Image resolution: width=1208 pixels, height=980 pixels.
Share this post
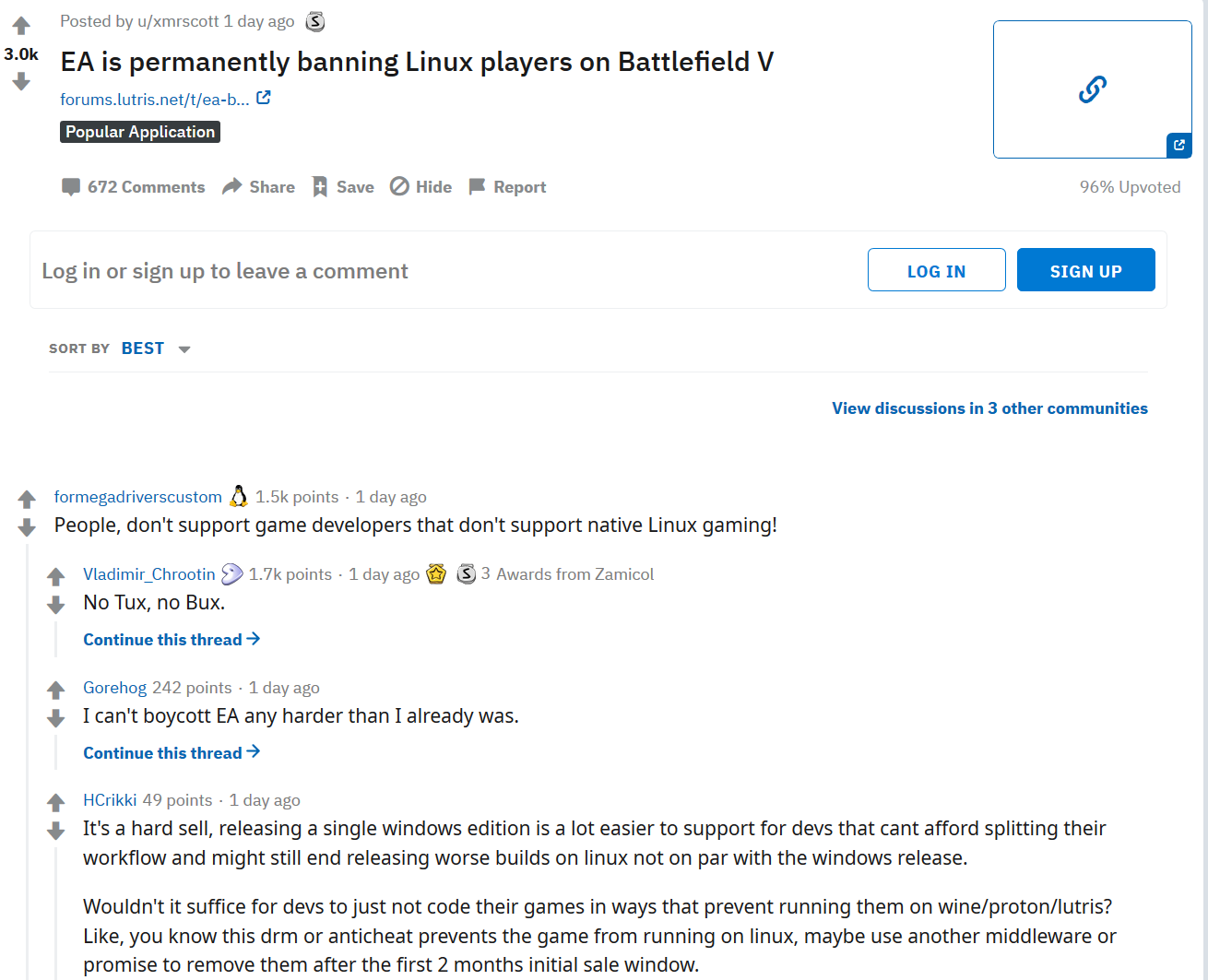259,187
